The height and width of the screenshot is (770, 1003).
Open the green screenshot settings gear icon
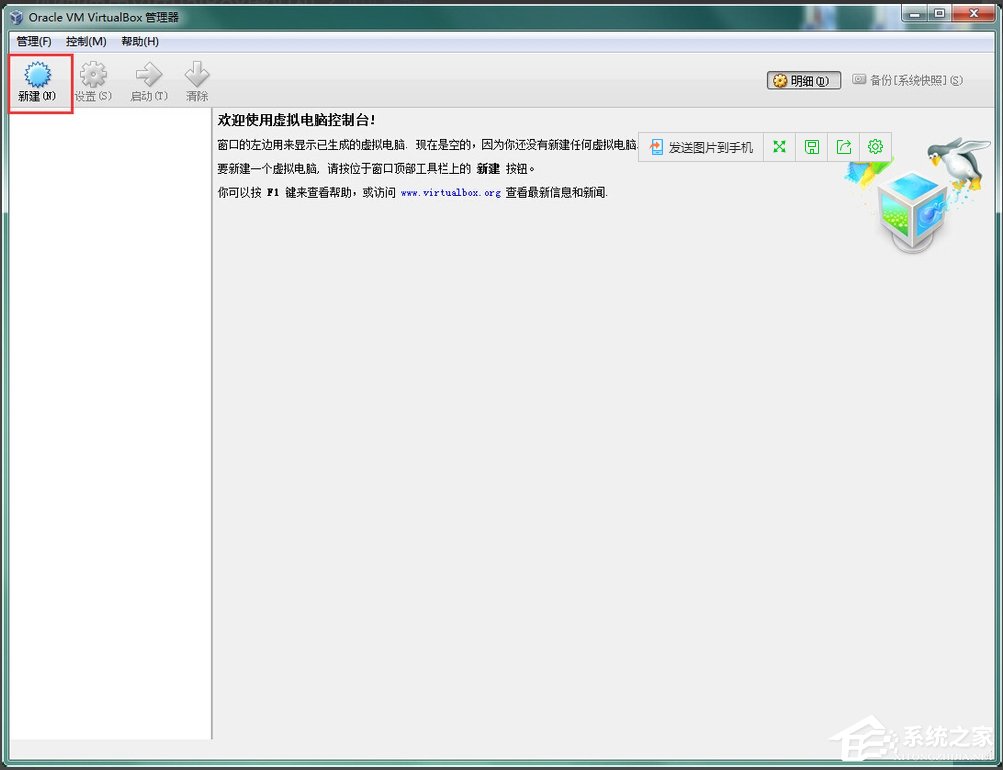tap(875, 146)
